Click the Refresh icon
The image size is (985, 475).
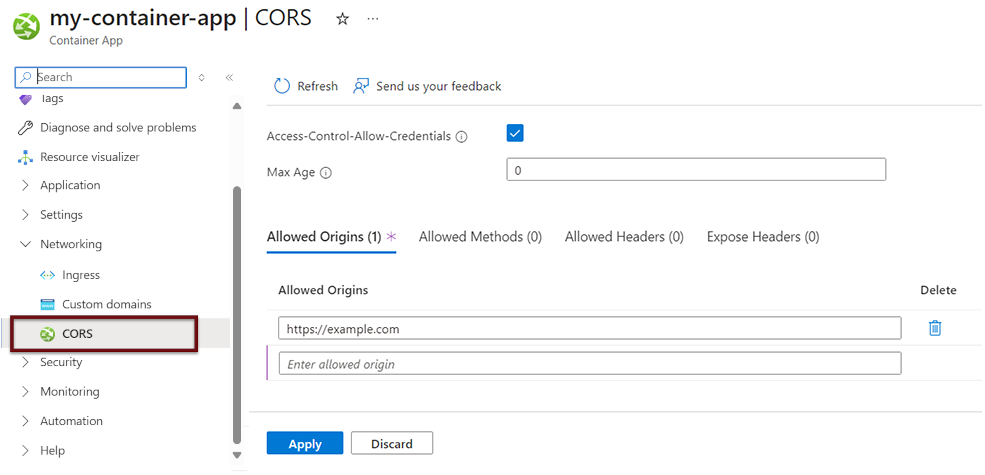click(x=282, y=86)
